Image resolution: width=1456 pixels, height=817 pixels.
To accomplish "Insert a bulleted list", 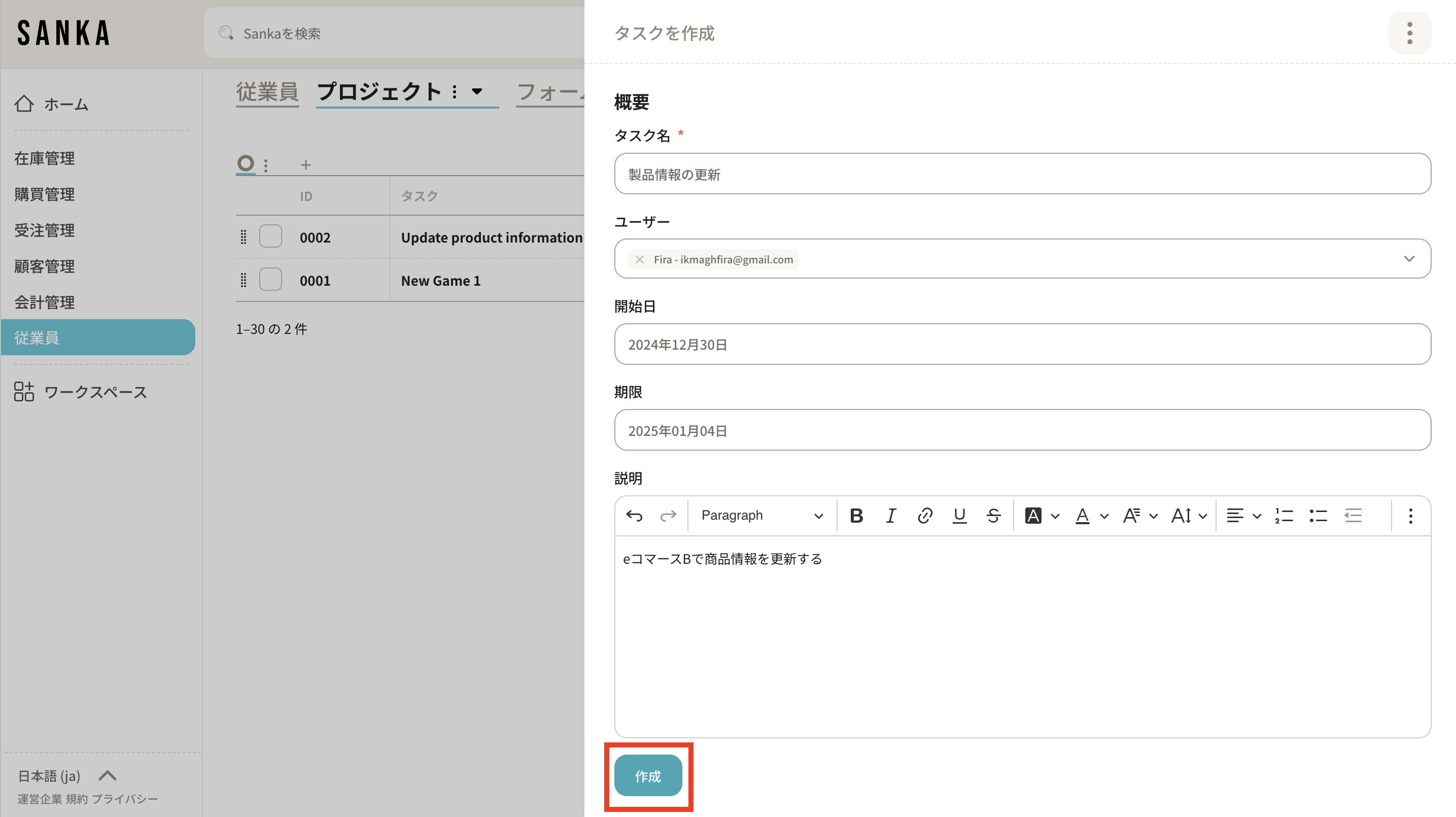I will 1318,516.
